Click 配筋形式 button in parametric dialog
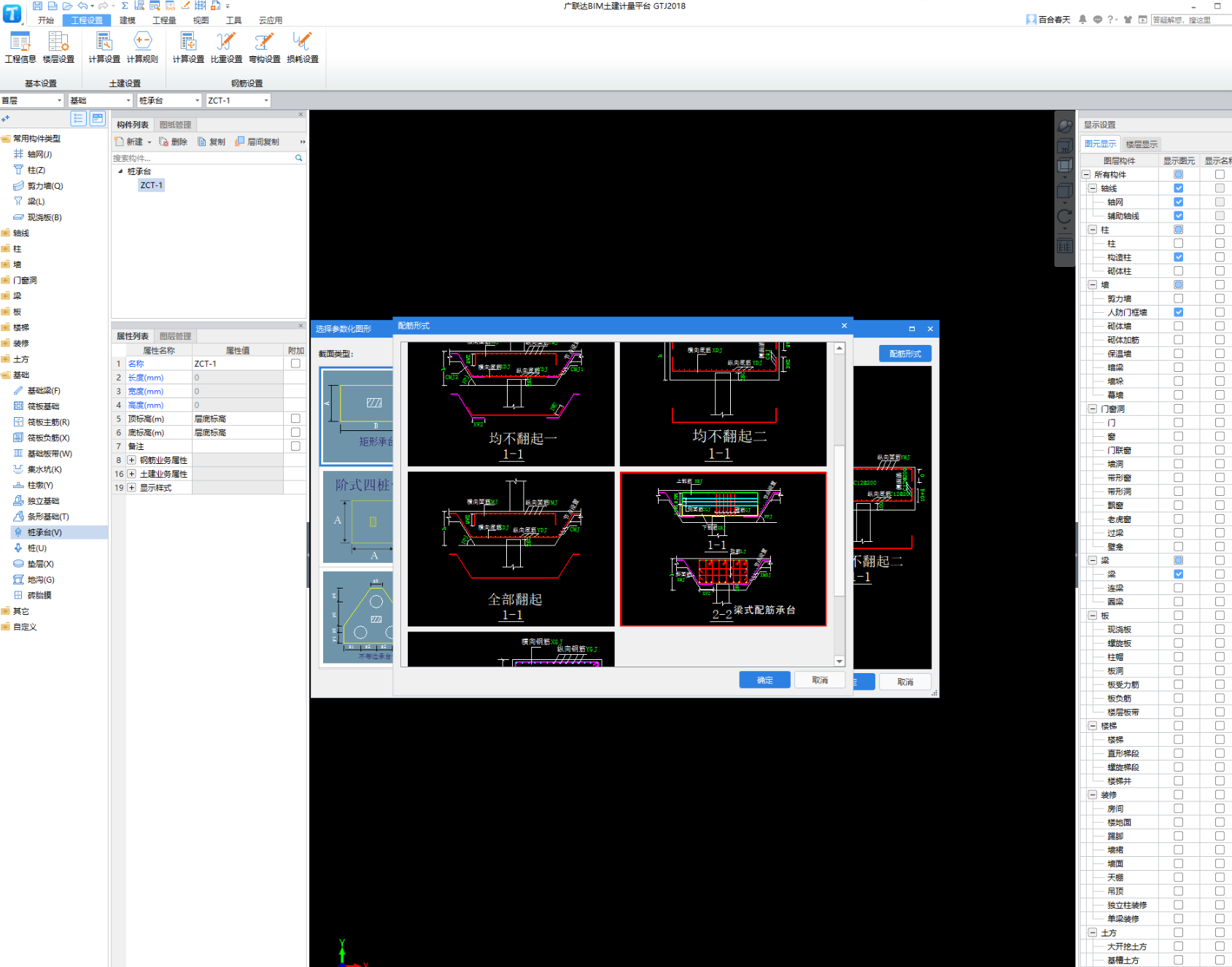Viewport: 1232px width, 967px height. [x=905, y=354]
